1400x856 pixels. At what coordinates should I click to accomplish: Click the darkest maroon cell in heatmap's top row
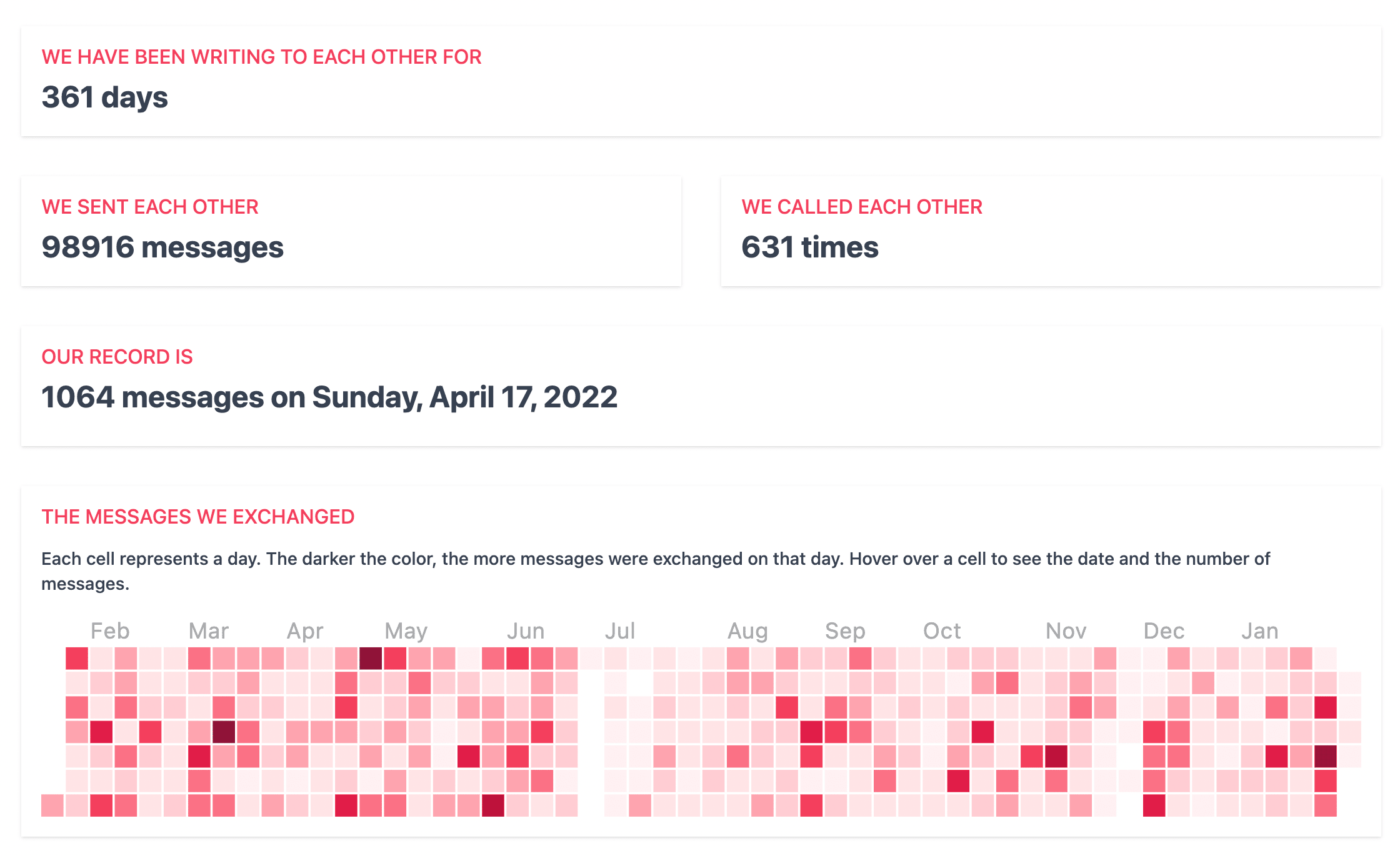371,659
